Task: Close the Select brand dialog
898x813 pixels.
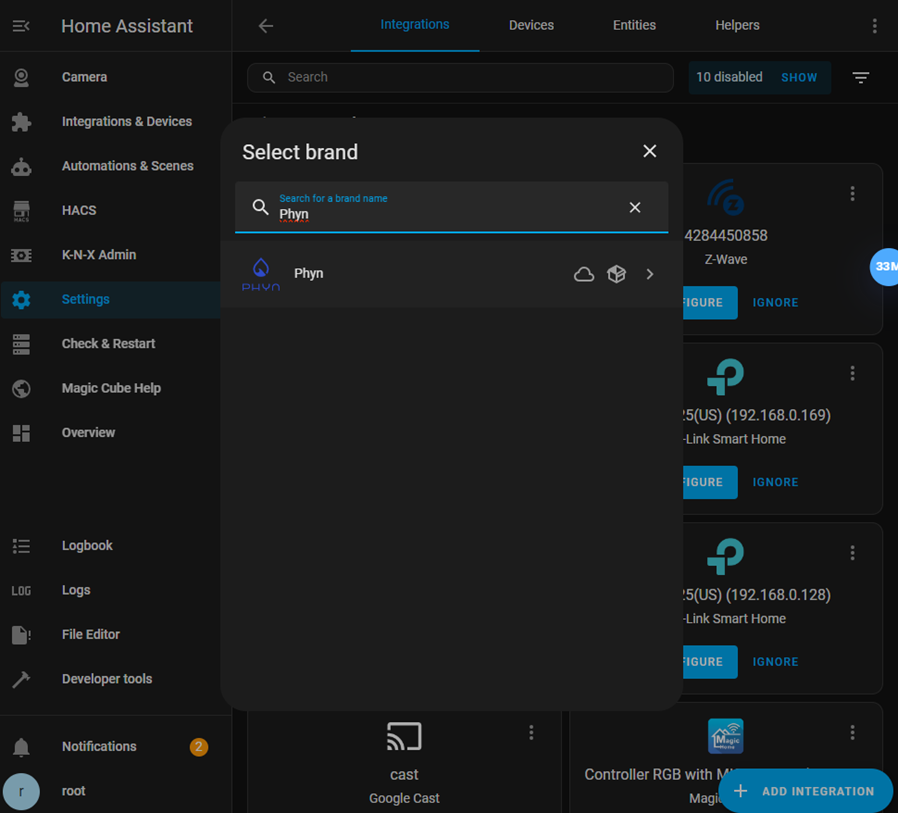Action: click(x=649, y=151)
